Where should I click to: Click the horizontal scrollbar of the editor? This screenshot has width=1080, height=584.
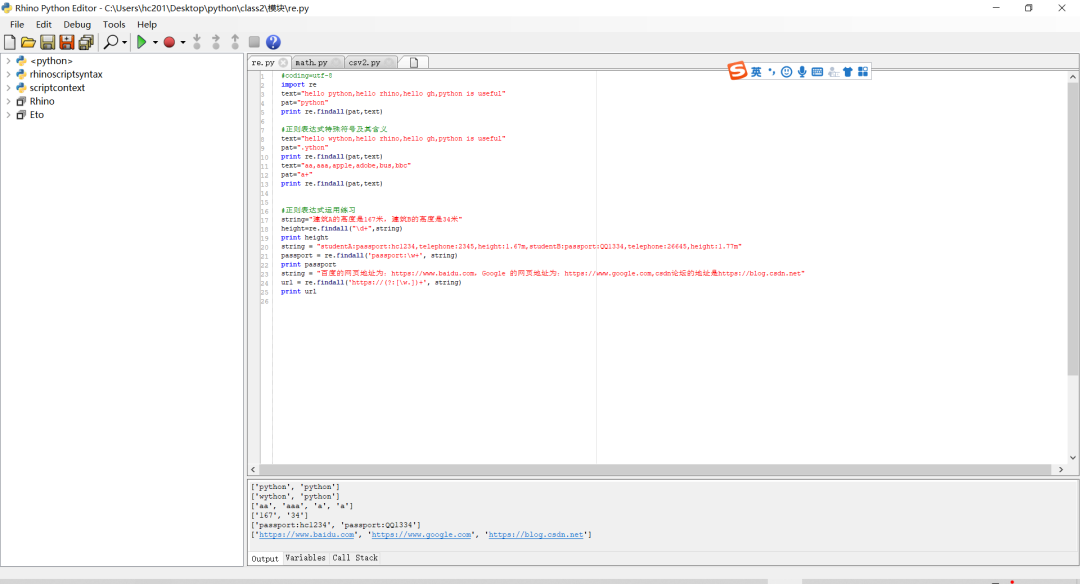coord(655,470)
